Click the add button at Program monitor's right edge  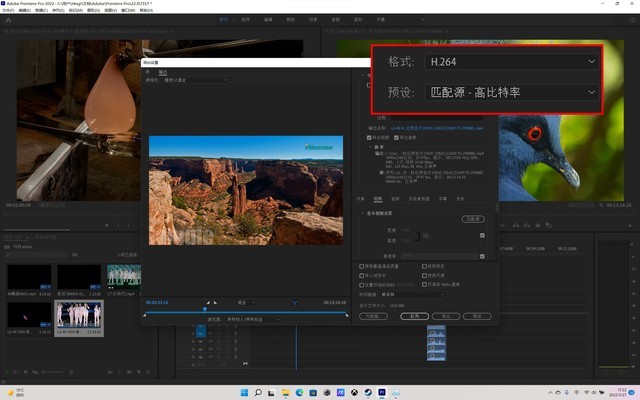pos(630,225)
